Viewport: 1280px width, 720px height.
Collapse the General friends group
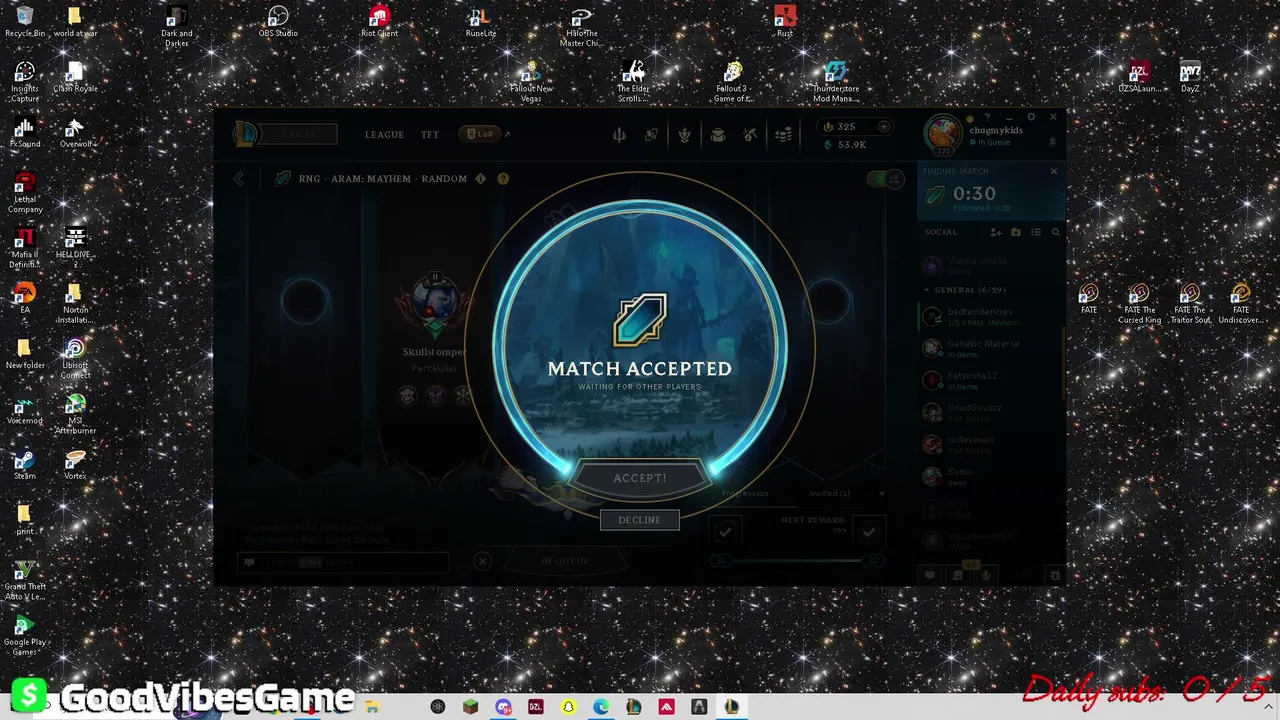(926, 290)
